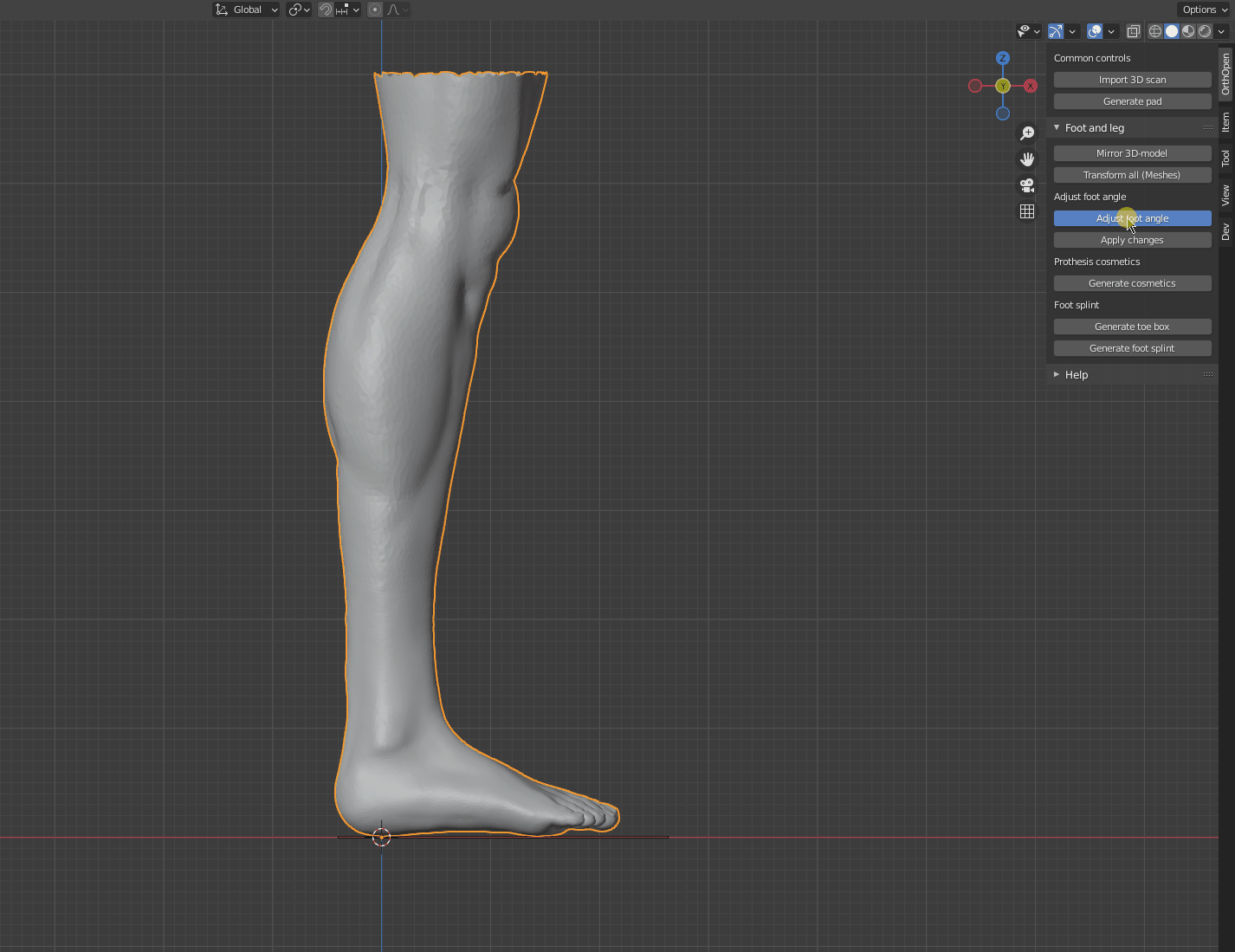Viewport: 1235px width, 952px height.
Task: Toggle the show overlays button
Action: (1095, 31)
